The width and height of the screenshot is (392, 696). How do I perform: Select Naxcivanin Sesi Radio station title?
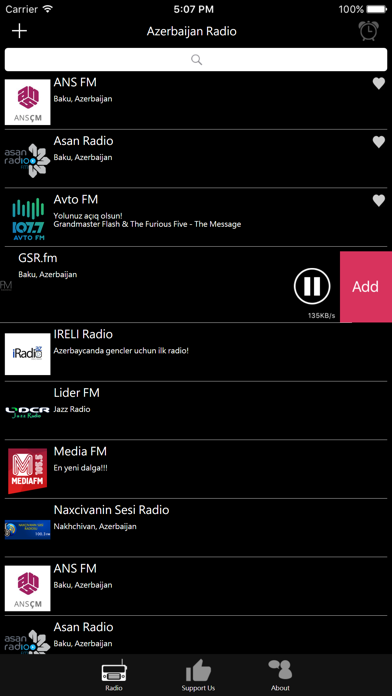pos(111,510)
